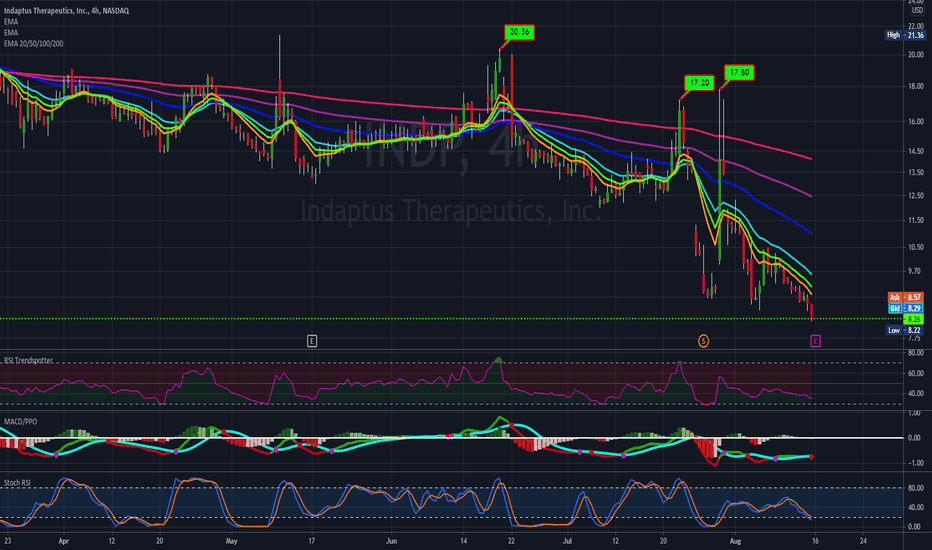Screen dimensions: 932x550
Task: Click the Ask 8.57 price label
Action: [x=905, y=297]
